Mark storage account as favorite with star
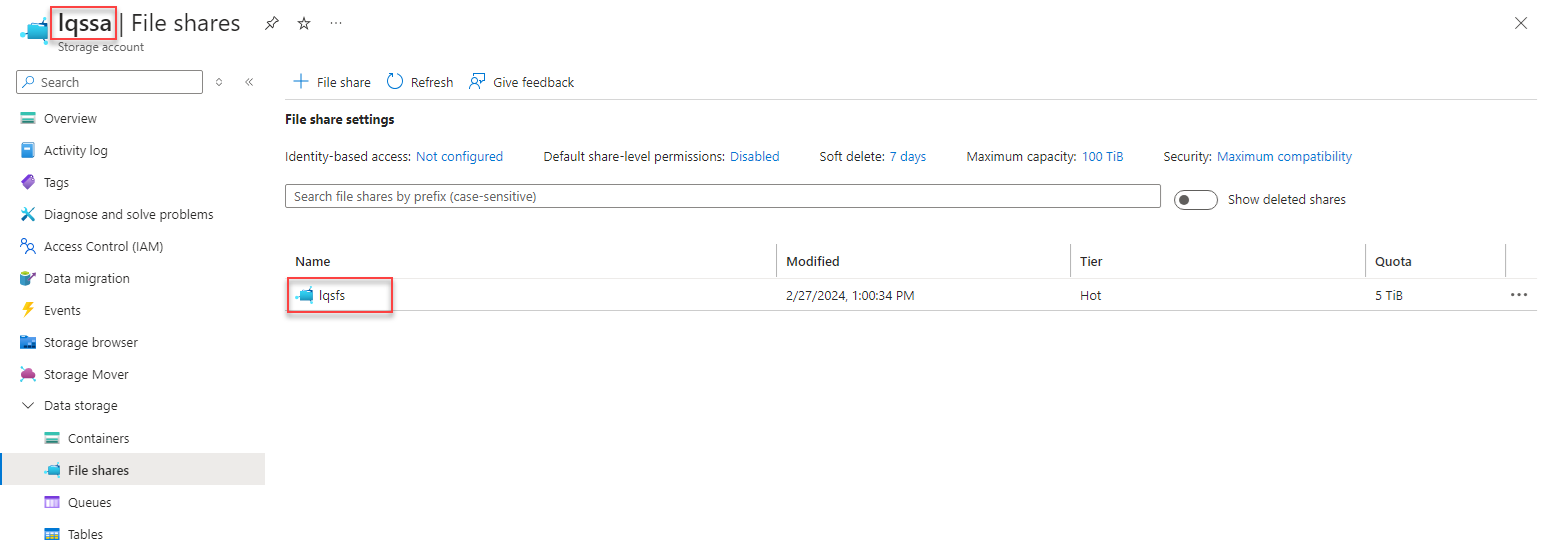 tap(304, 23)
